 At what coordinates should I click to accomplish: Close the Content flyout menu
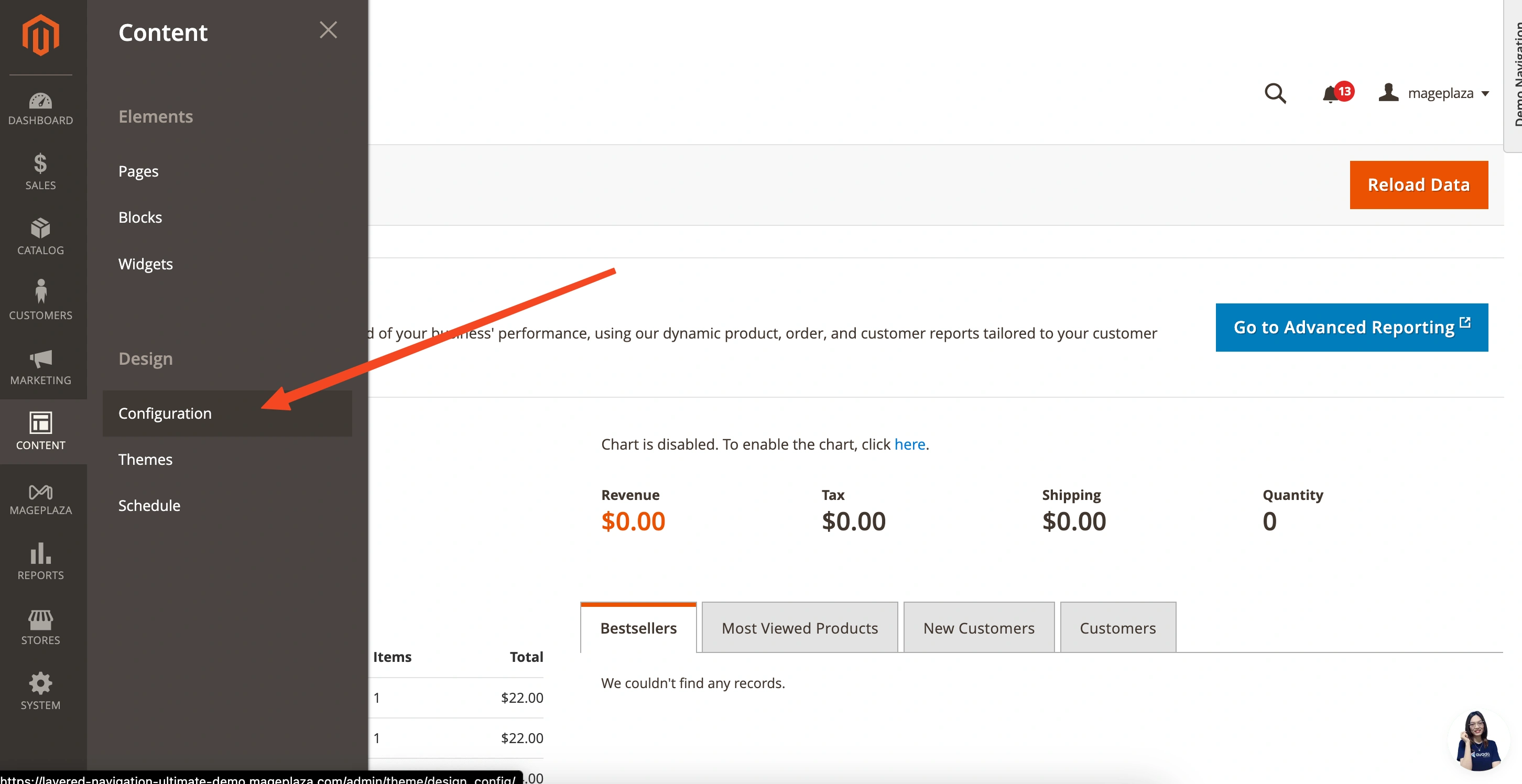click(328, 30)
